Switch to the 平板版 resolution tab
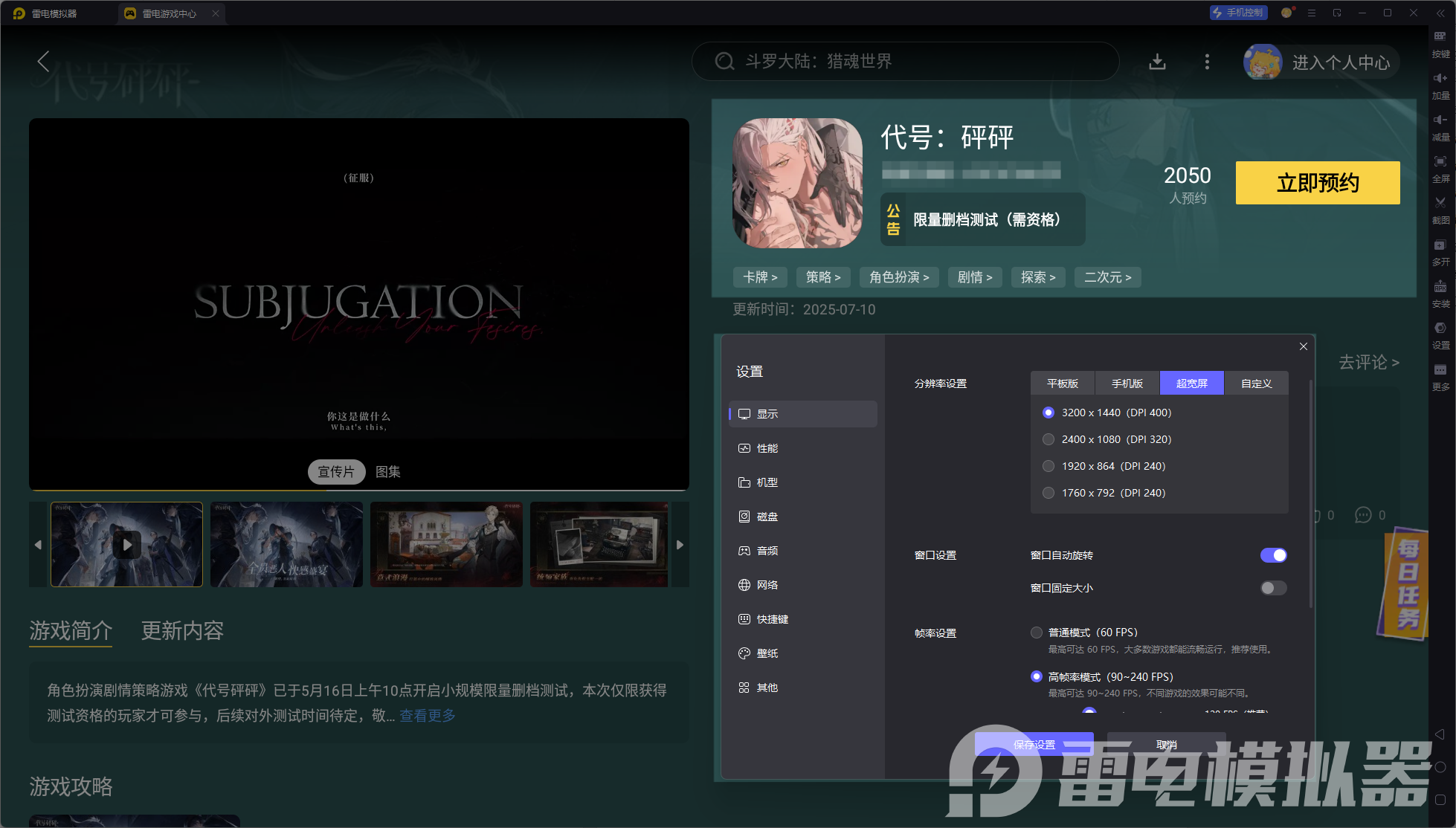Viewport: 1456px width, 828px height. pyautogui.click(x=1062, y=384)
